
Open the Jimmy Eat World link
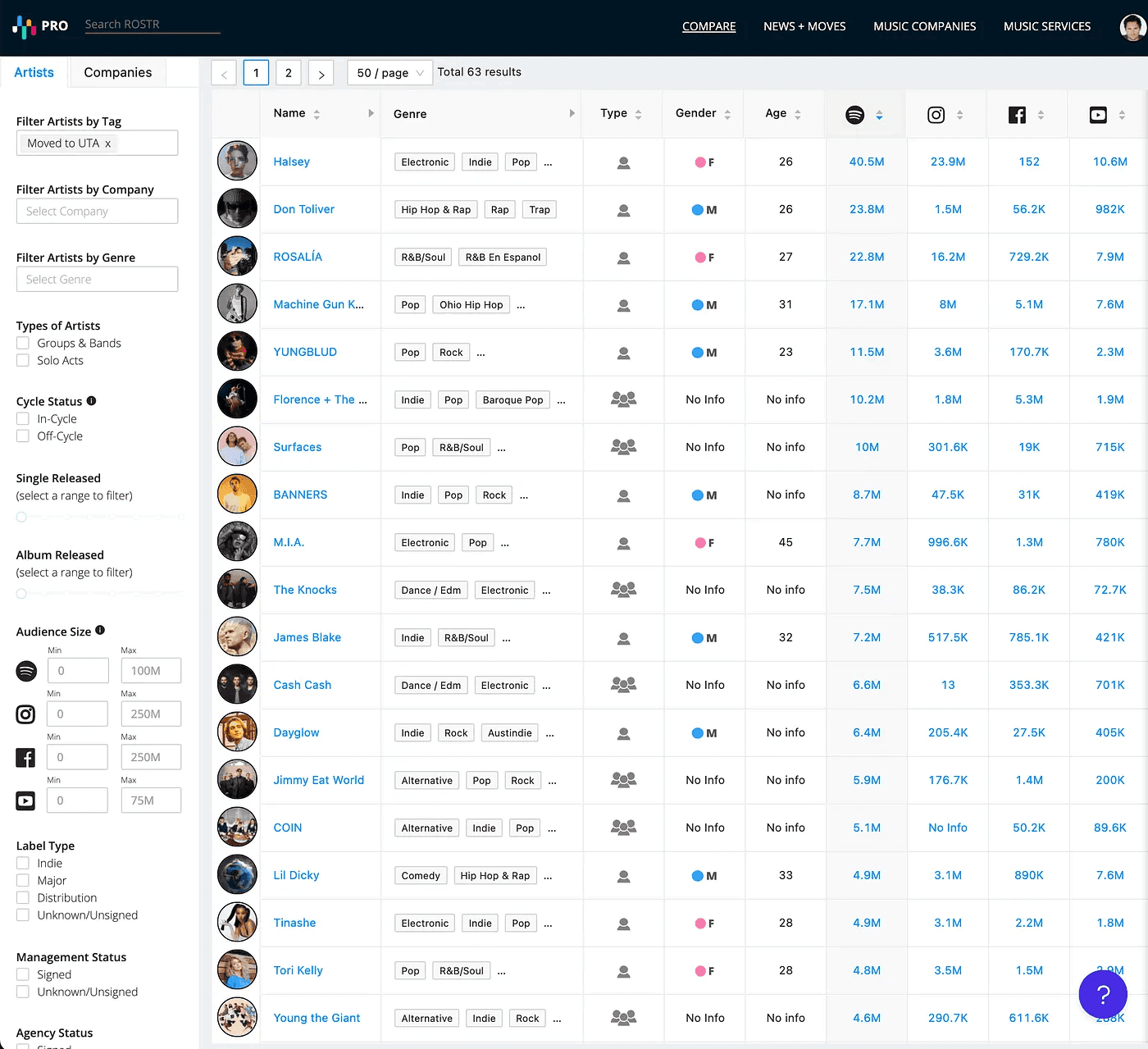click(x=318, y=780)
